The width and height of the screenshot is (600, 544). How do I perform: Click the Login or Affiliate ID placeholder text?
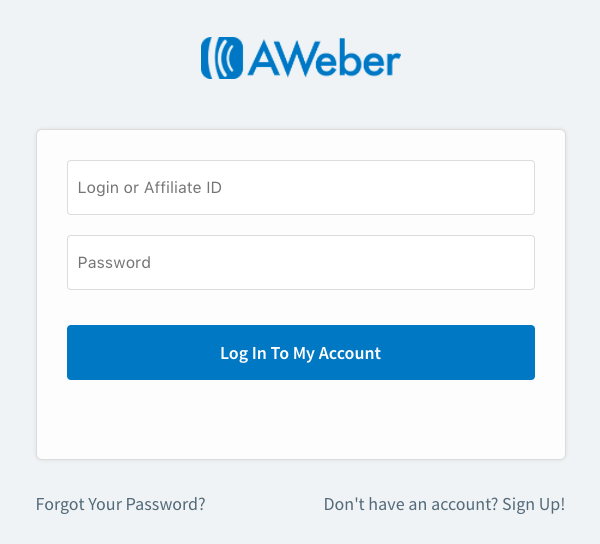coord(150,188)
